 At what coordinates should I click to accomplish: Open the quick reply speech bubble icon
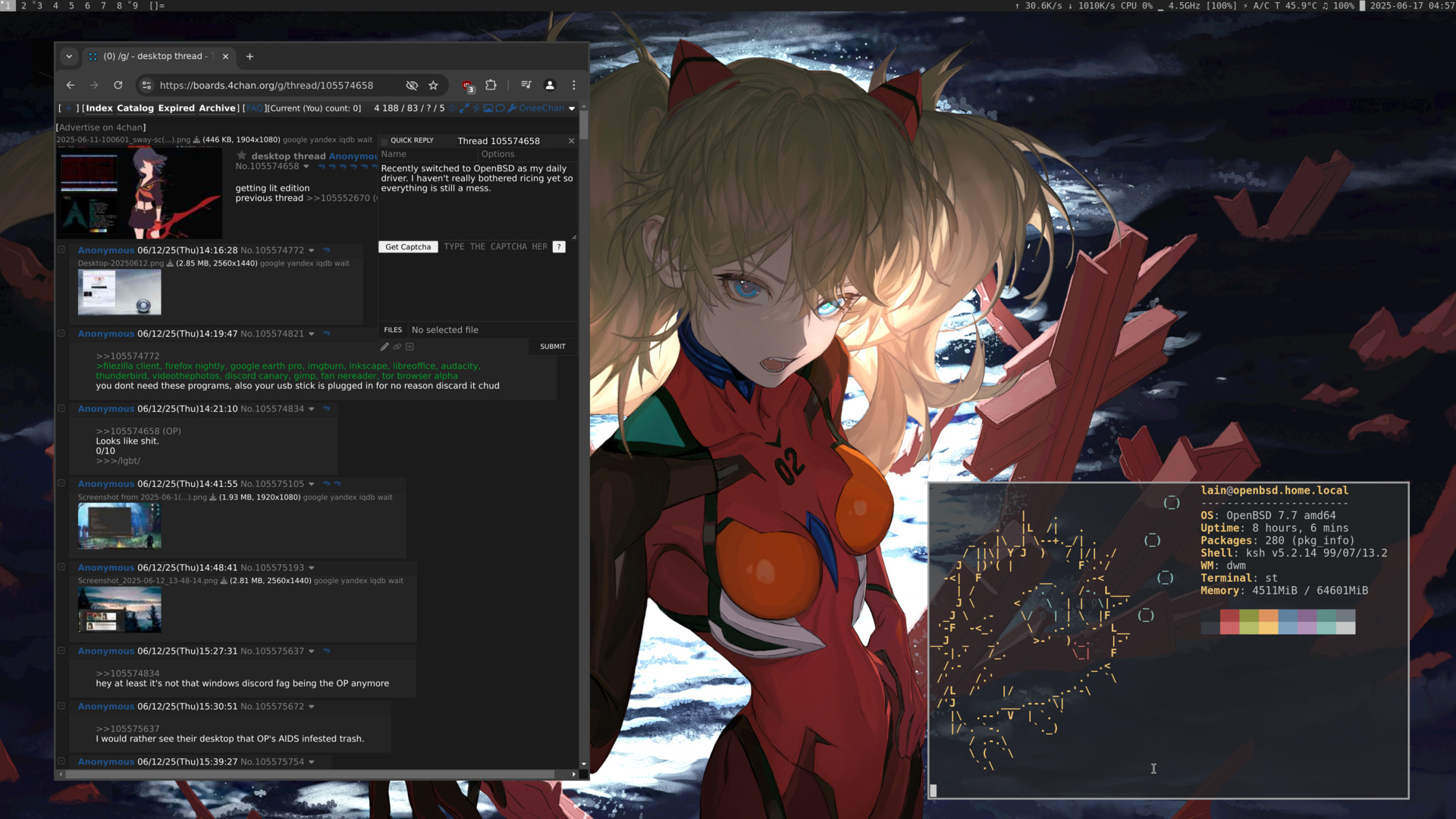coord(500,108)
